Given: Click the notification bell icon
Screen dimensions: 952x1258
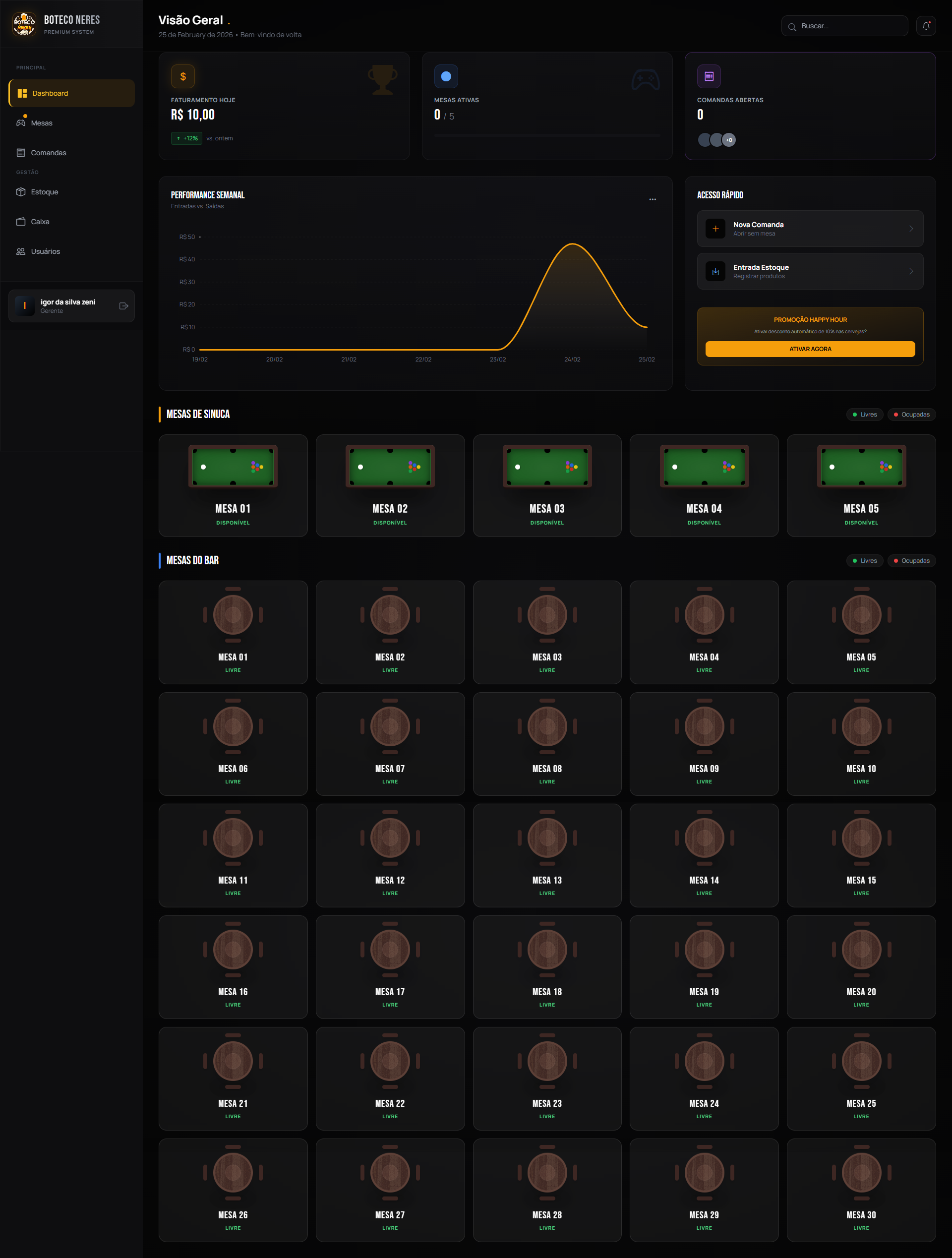Looking at the screenshot, I should click(925, 26).
